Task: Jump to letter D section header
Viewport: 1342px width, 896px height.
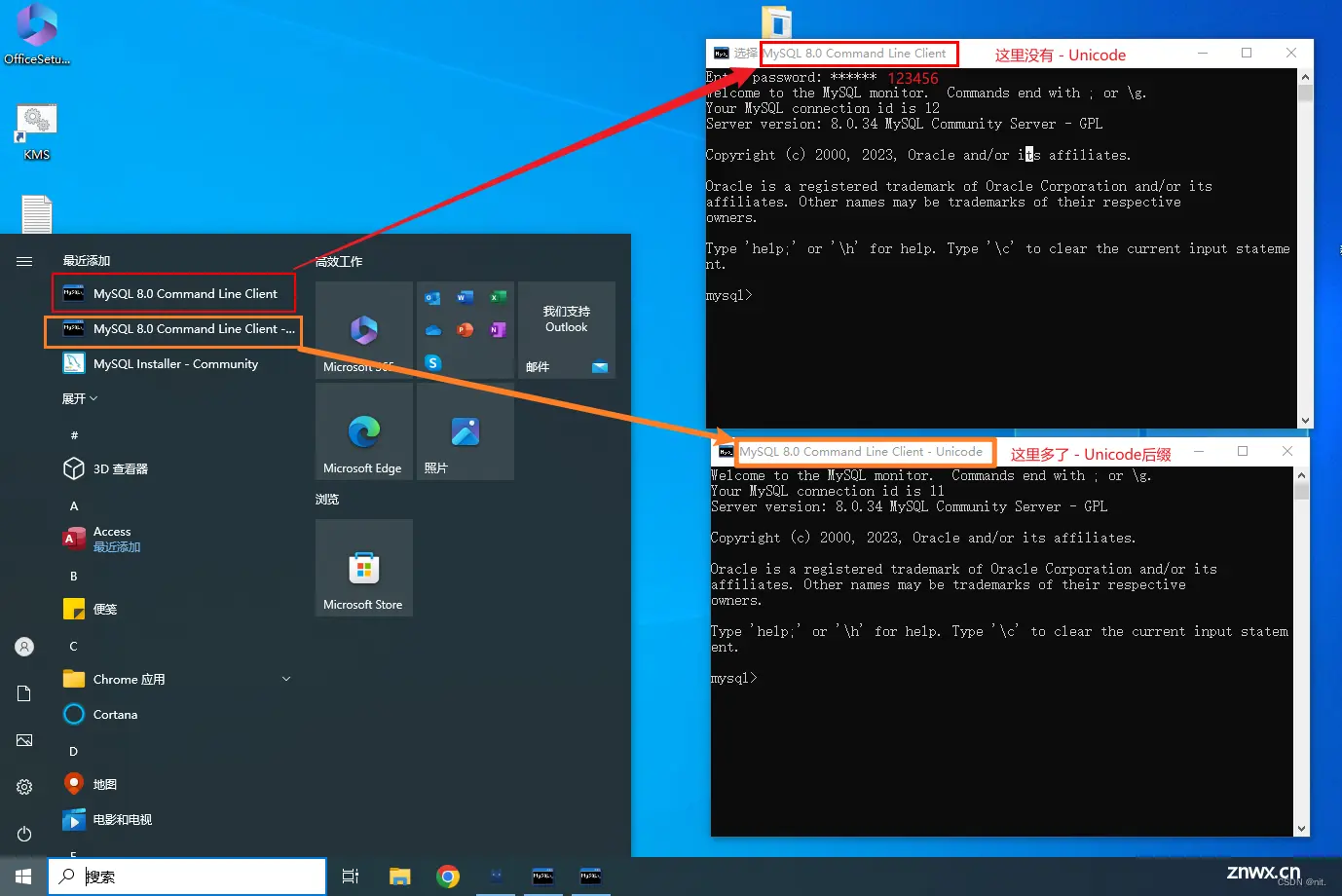Action: pyautogui.click(x=74, y=752)
